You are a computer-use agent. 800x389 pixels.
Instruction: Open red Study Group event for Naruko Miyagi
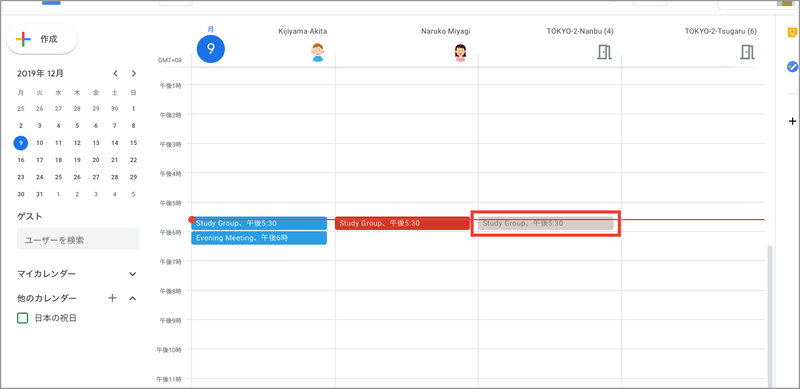tap(403, 223)
